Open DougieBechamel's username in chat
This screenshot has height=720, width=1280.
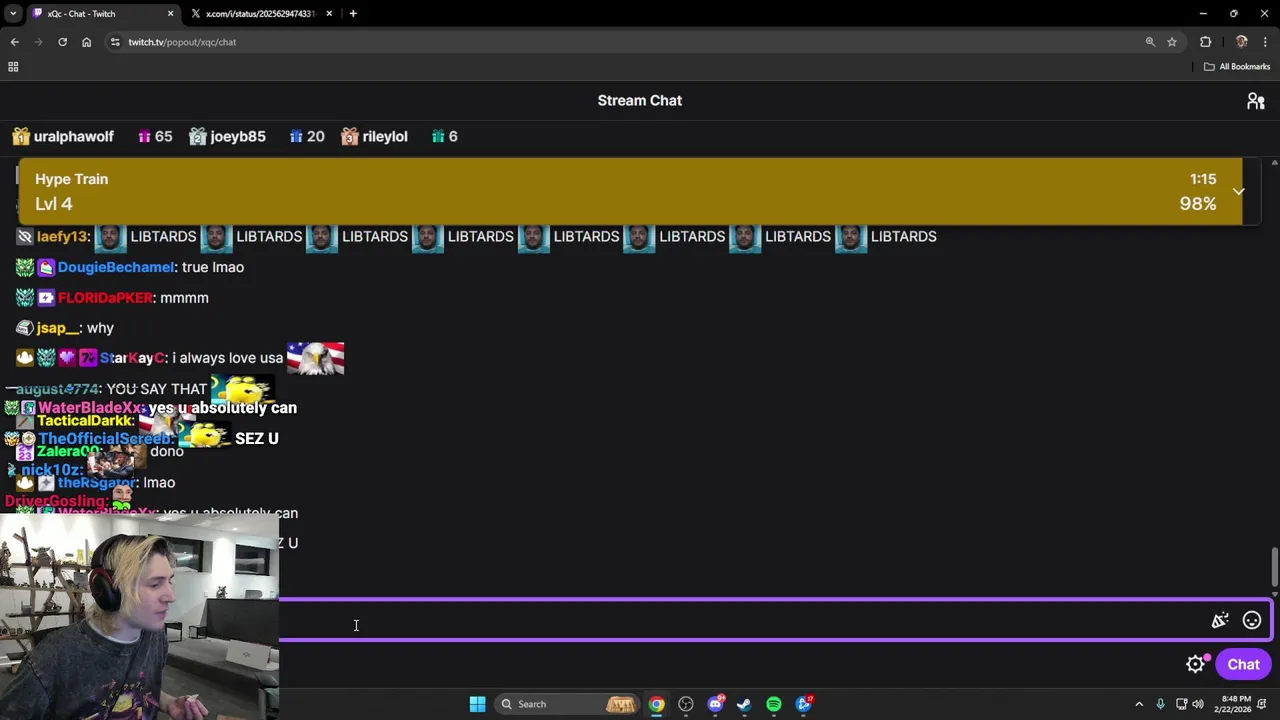click(x=116, y=267)
